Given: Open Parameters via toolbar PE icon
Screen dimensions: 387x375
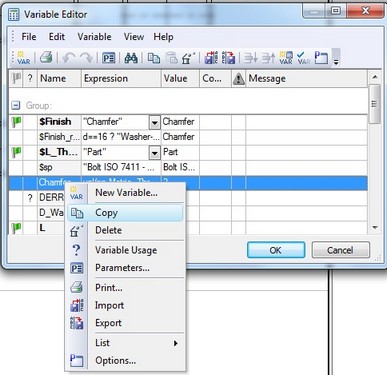Looking at the screenshot, I should click(109, 58).
